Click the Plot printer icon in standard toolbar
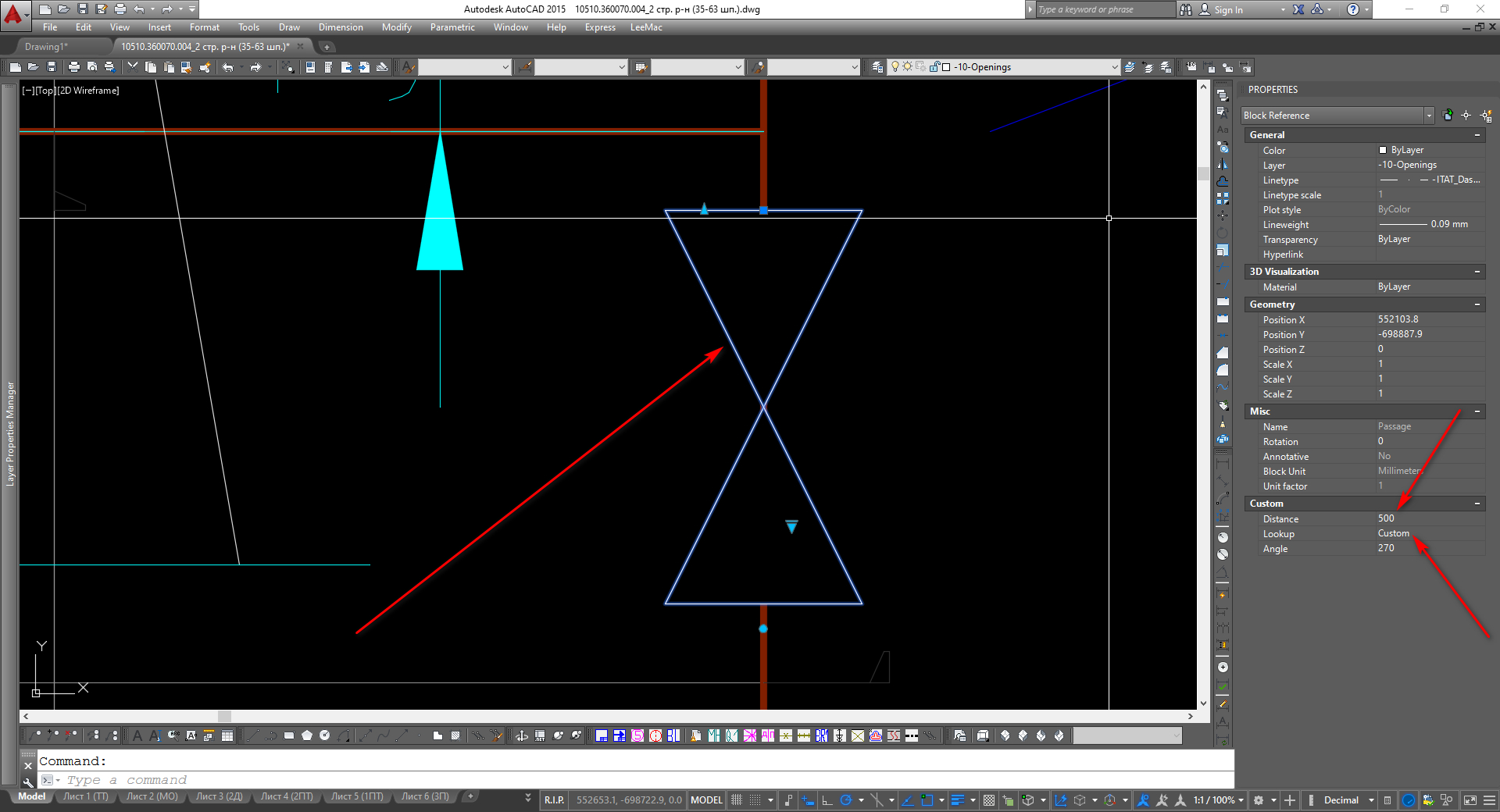 click(x=73, y=67)
